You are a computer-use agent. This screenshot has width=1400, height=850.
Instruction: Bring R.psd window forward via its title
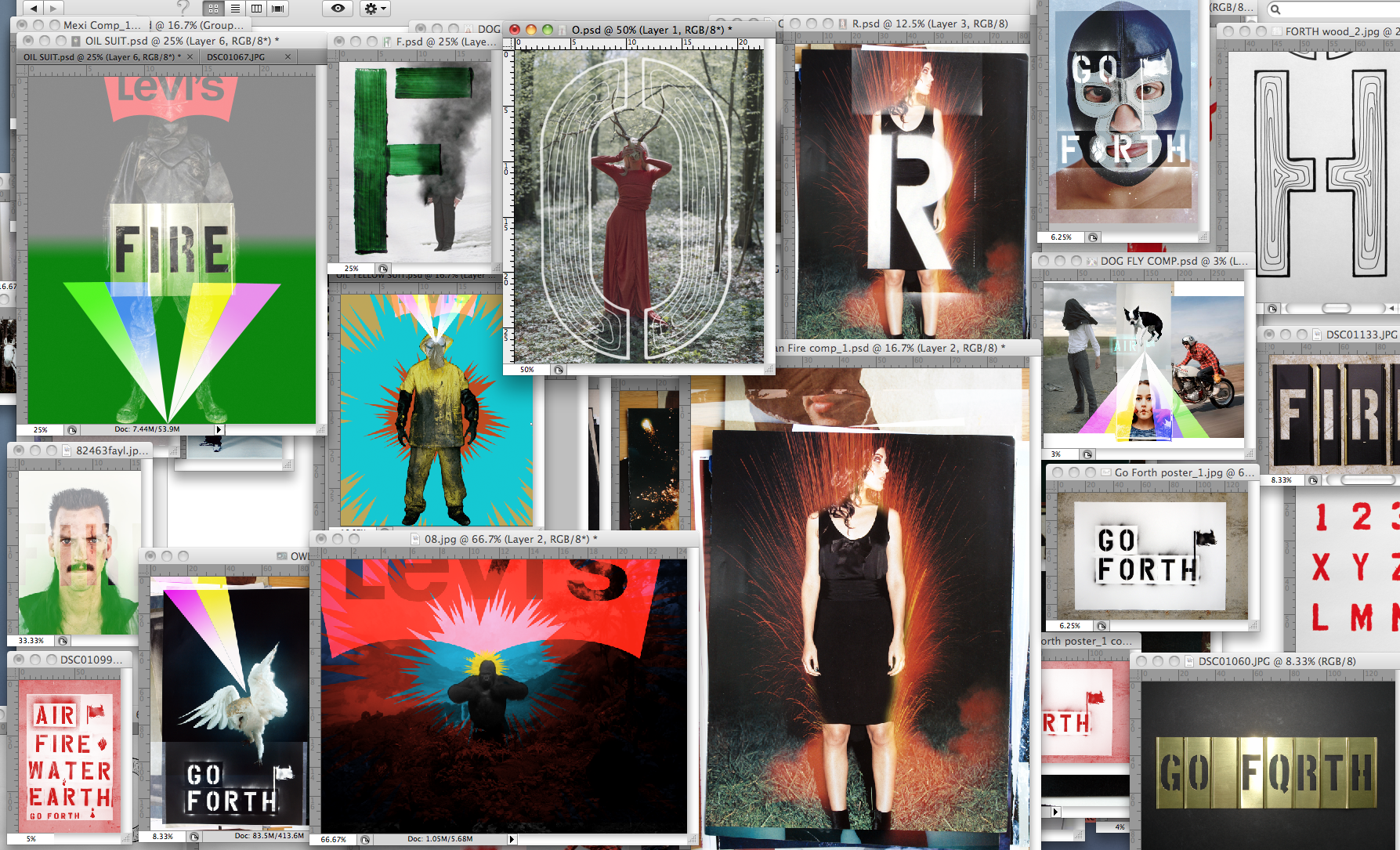tap(929, 24)
